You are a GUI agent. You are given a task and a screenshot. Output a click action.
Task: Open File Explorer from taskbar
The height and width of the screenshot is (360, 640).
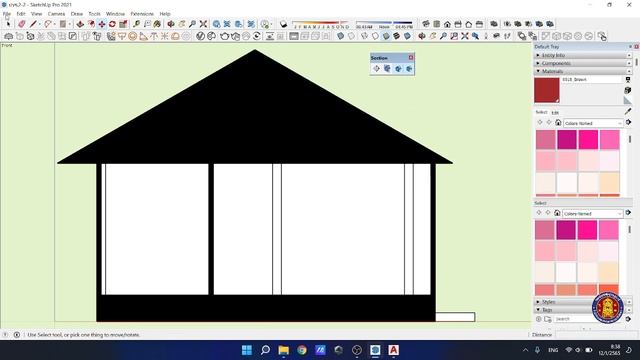pyautogui.click(x=284, y=350)
